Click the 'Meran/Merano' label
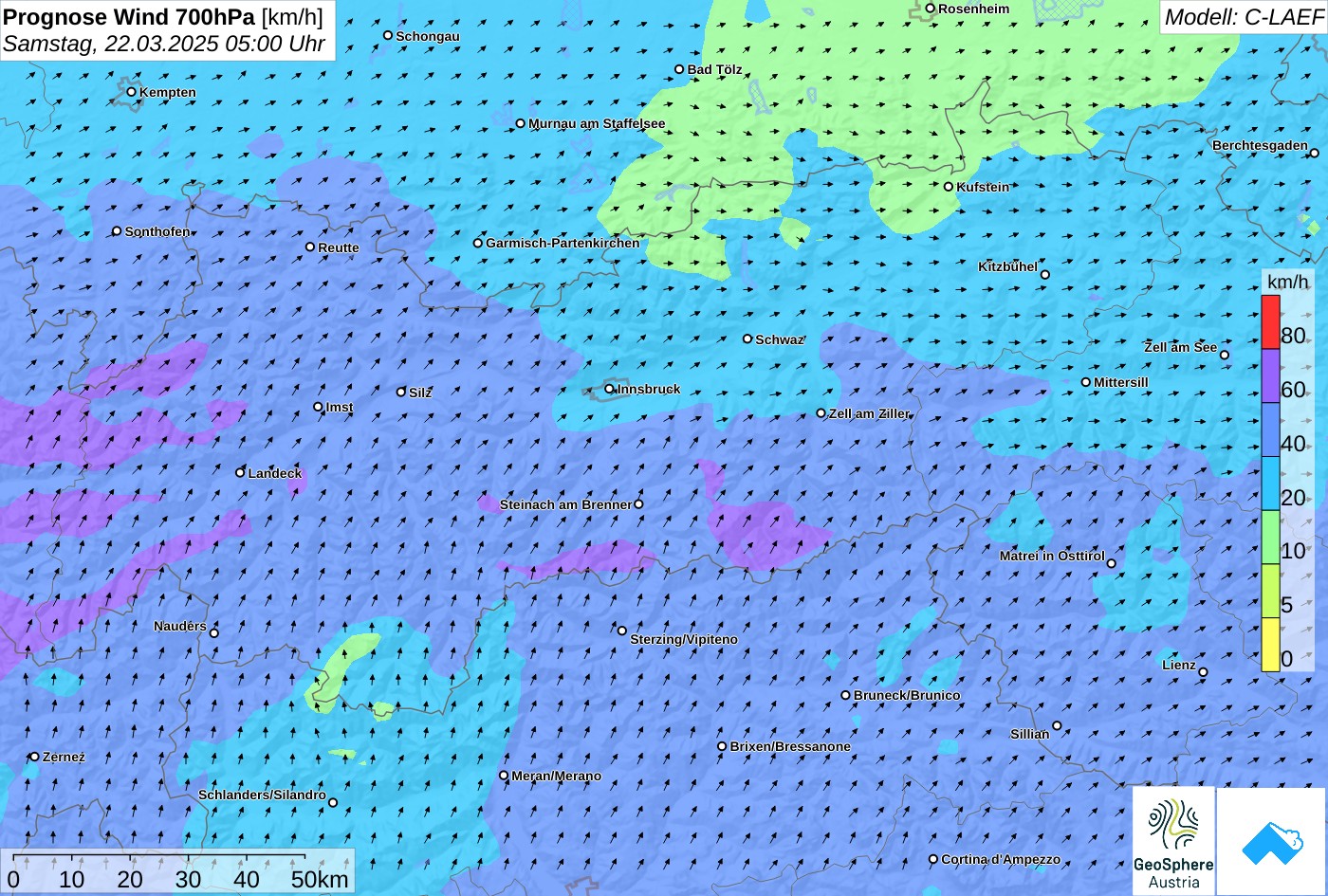 [557, 776]
